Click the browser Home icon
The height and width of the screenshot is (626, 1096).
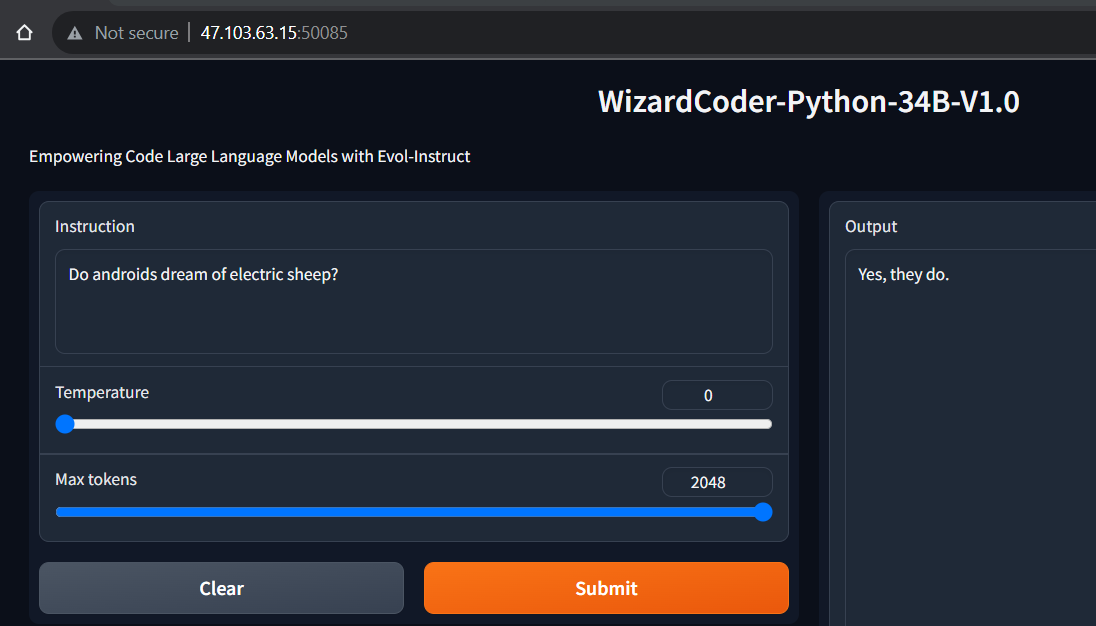(x=25, y=33)
